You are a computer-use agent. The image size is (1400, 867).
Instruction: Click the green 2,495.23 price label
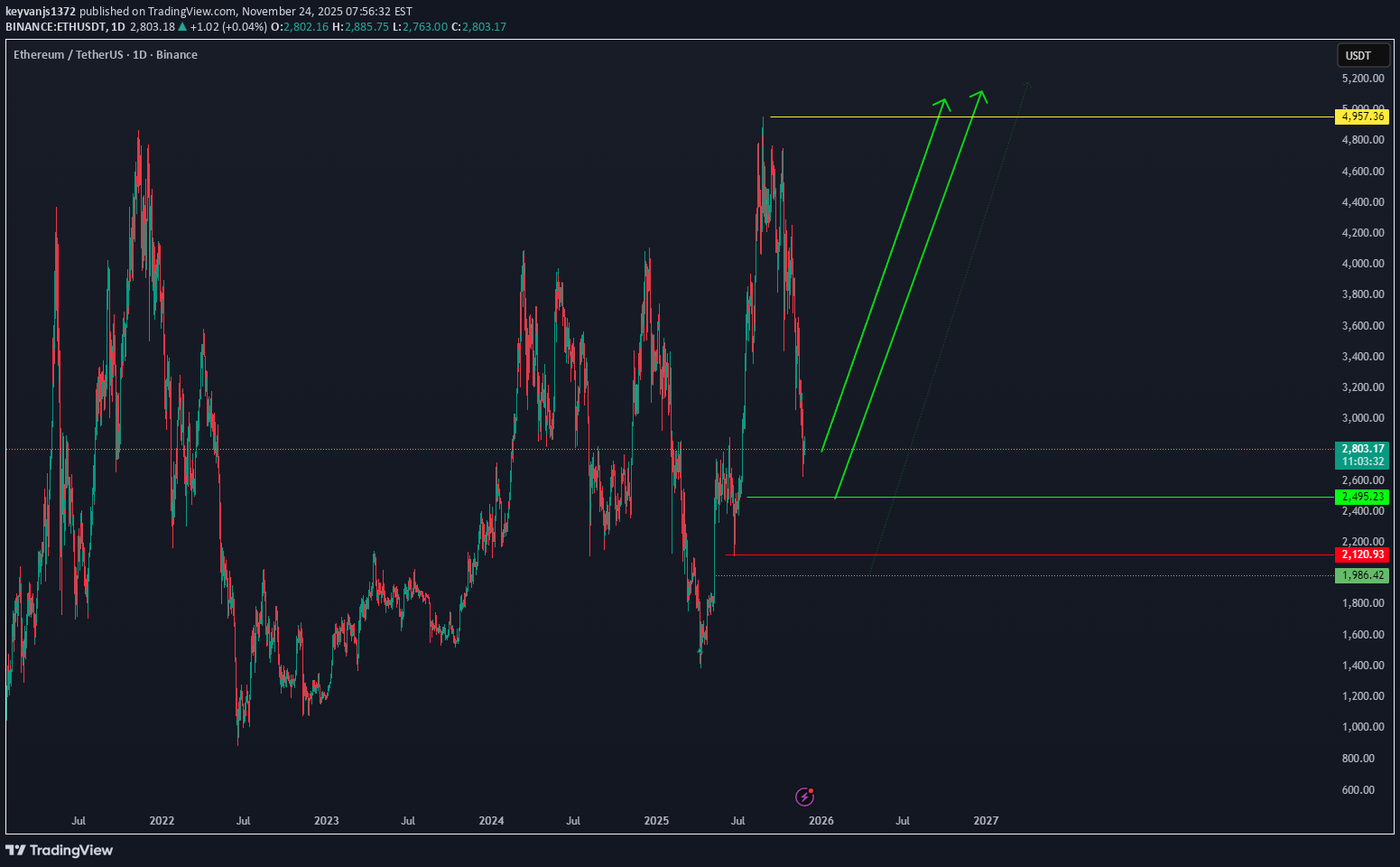tap(1361, 495)
